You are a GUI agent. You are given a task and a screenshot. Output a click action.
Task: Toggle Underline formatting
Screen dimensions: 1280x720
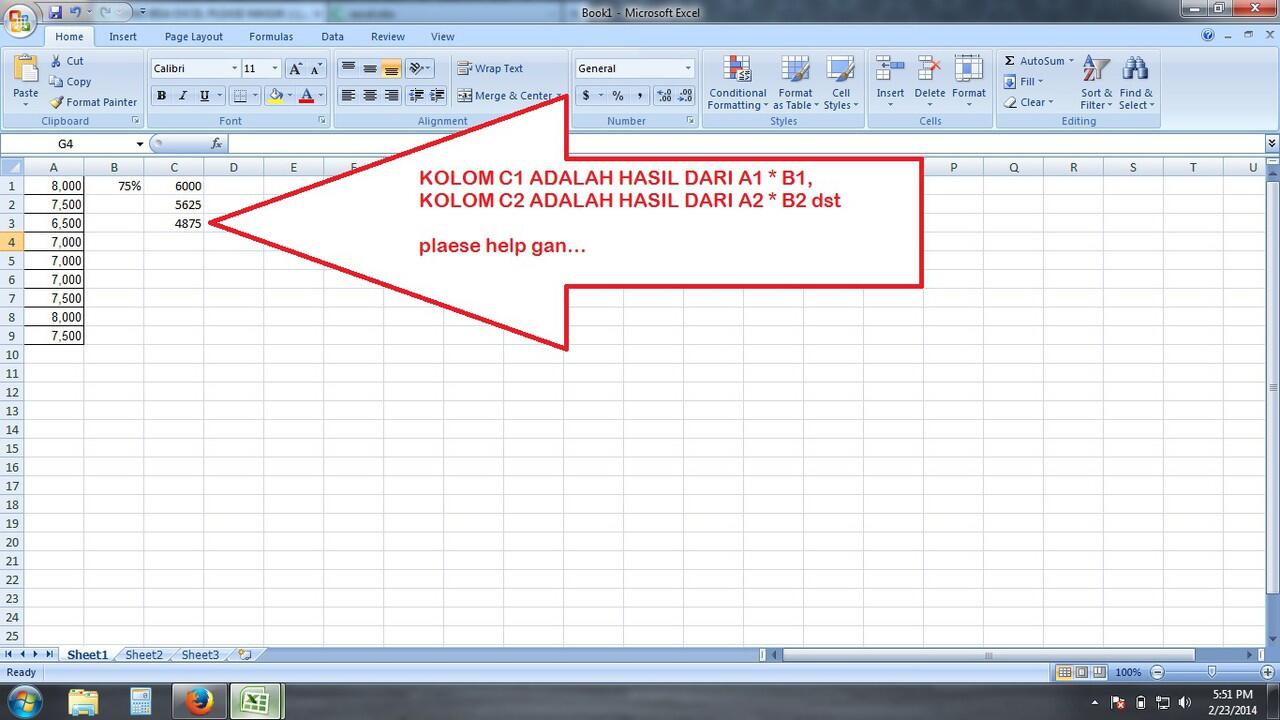point(205,96)
